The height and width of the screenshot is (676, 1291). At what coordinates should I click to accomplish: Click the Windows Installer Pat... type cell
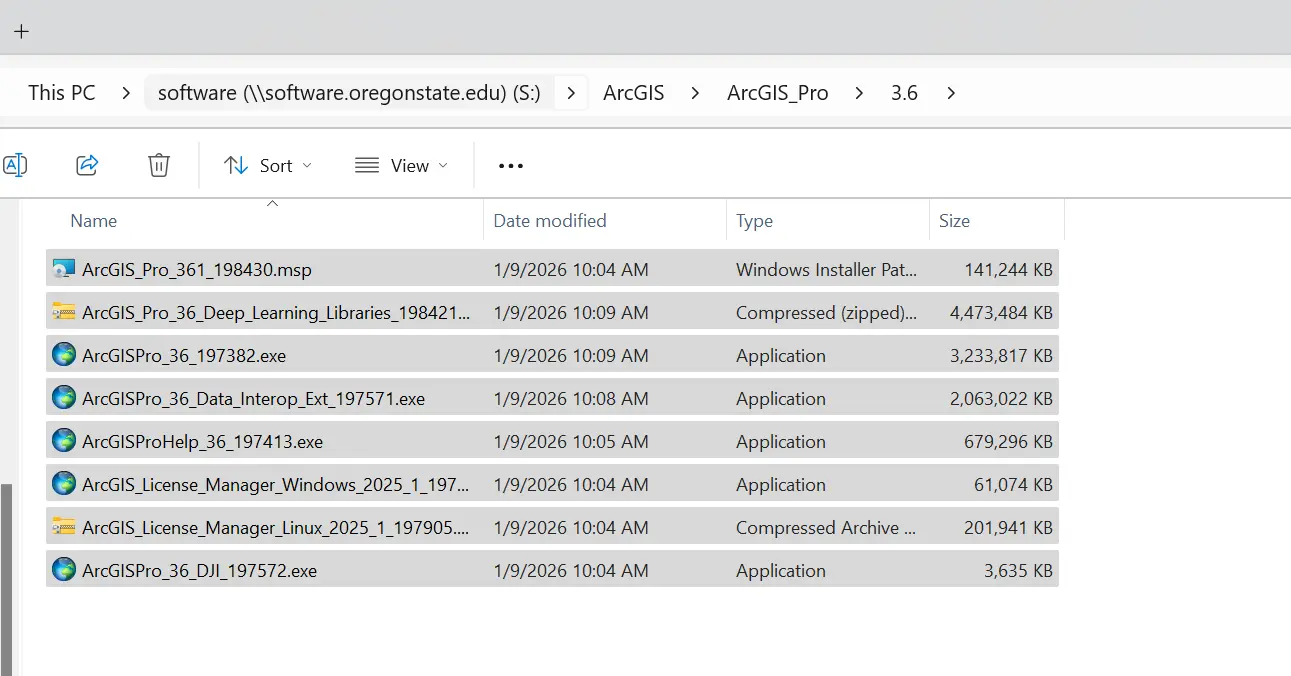(x=826, y=269)
